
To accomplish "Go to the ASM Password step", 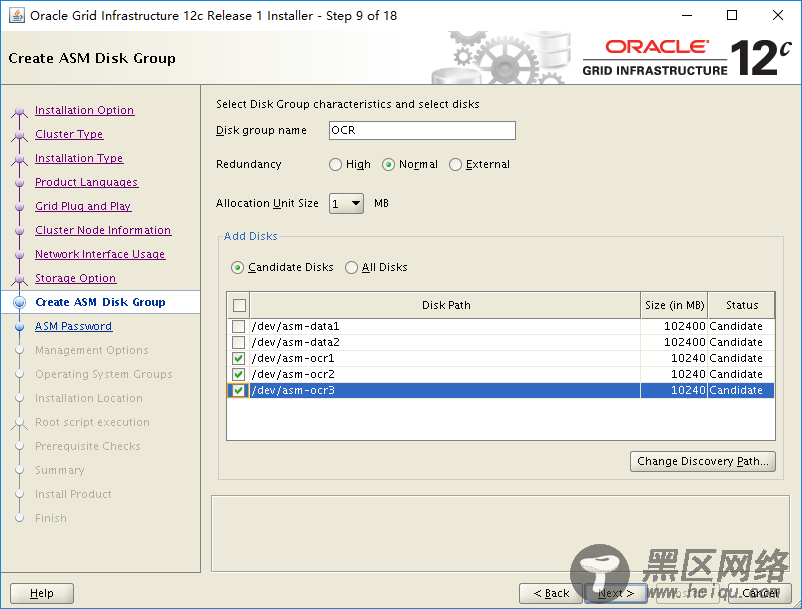I will (73, 326).
